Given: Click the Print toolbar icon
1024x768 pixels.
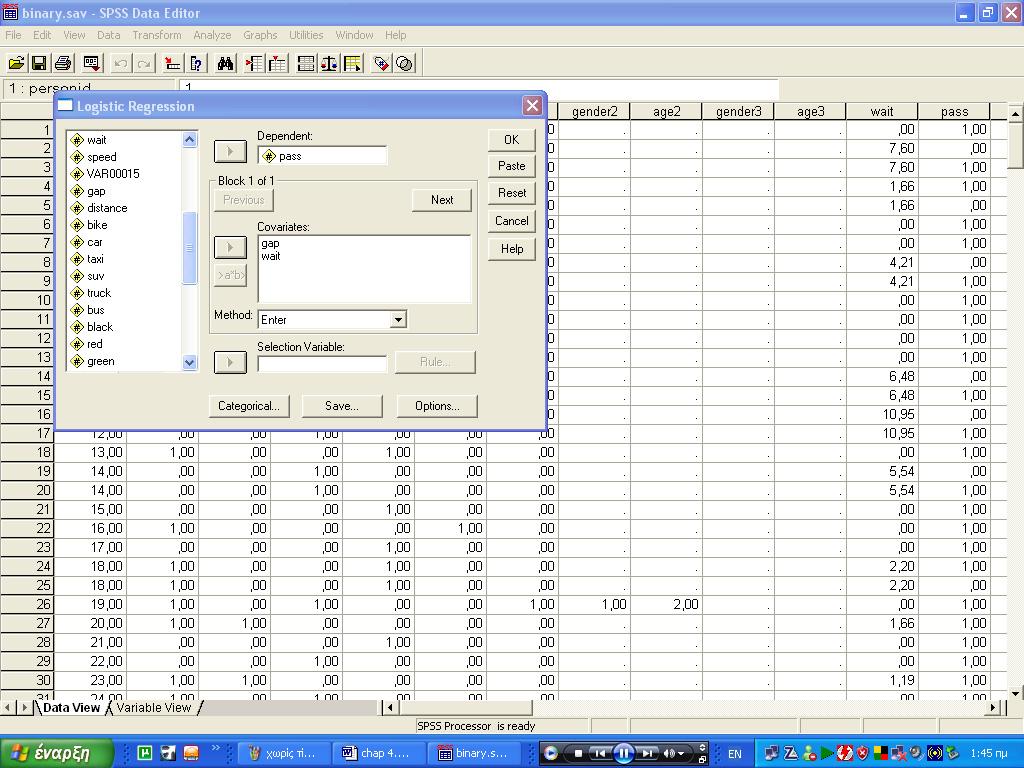Looking at the screenshot, I should 63,63.
